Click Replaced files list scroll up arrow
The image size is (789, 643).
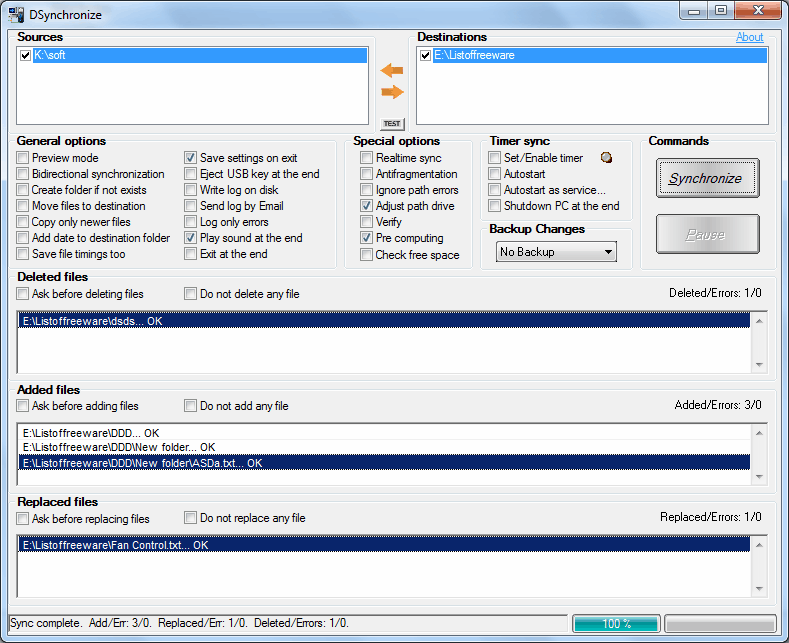pyautogui.click(x=759, y=545)
